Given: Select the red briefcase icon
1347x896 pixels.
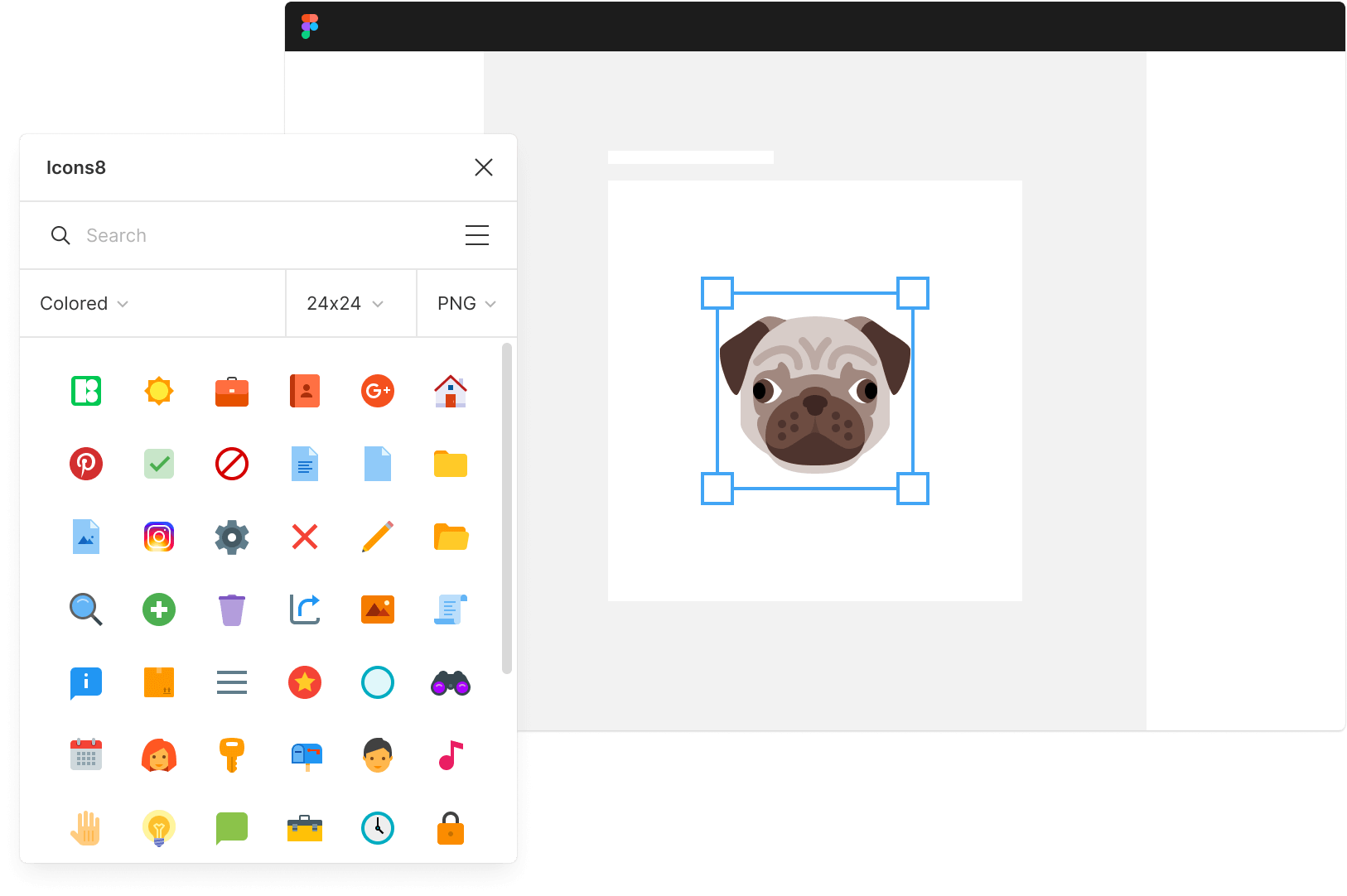Looking at the screenshot, I should pyautogui.click(x=232, y=391).
